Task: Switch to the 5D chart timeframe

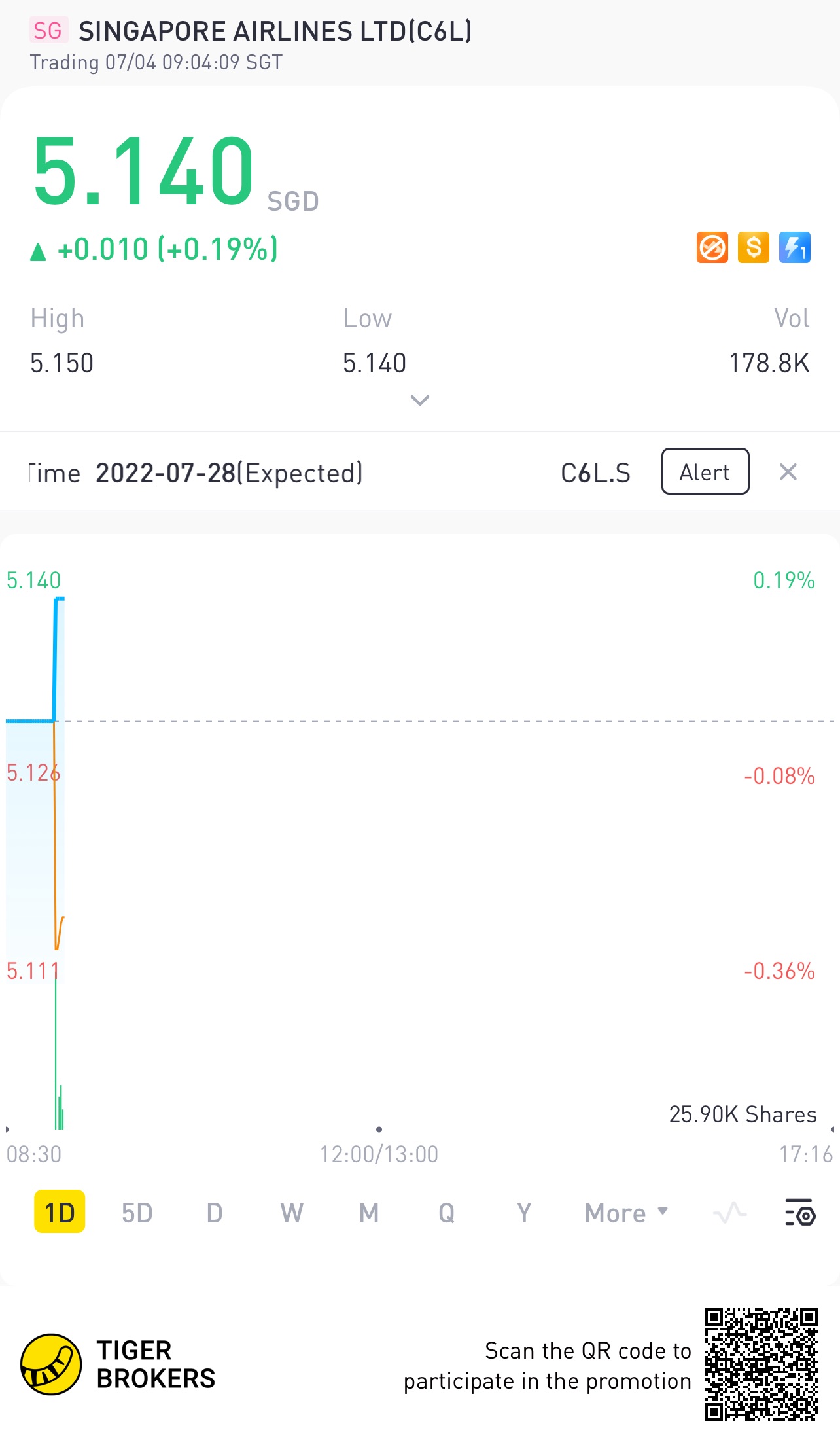Action: point(137,1213)
